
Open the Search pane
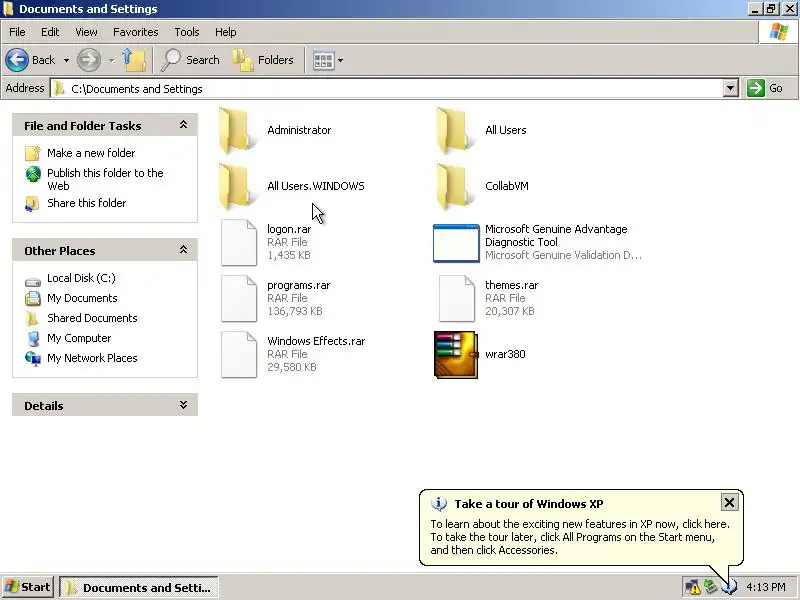190,60
